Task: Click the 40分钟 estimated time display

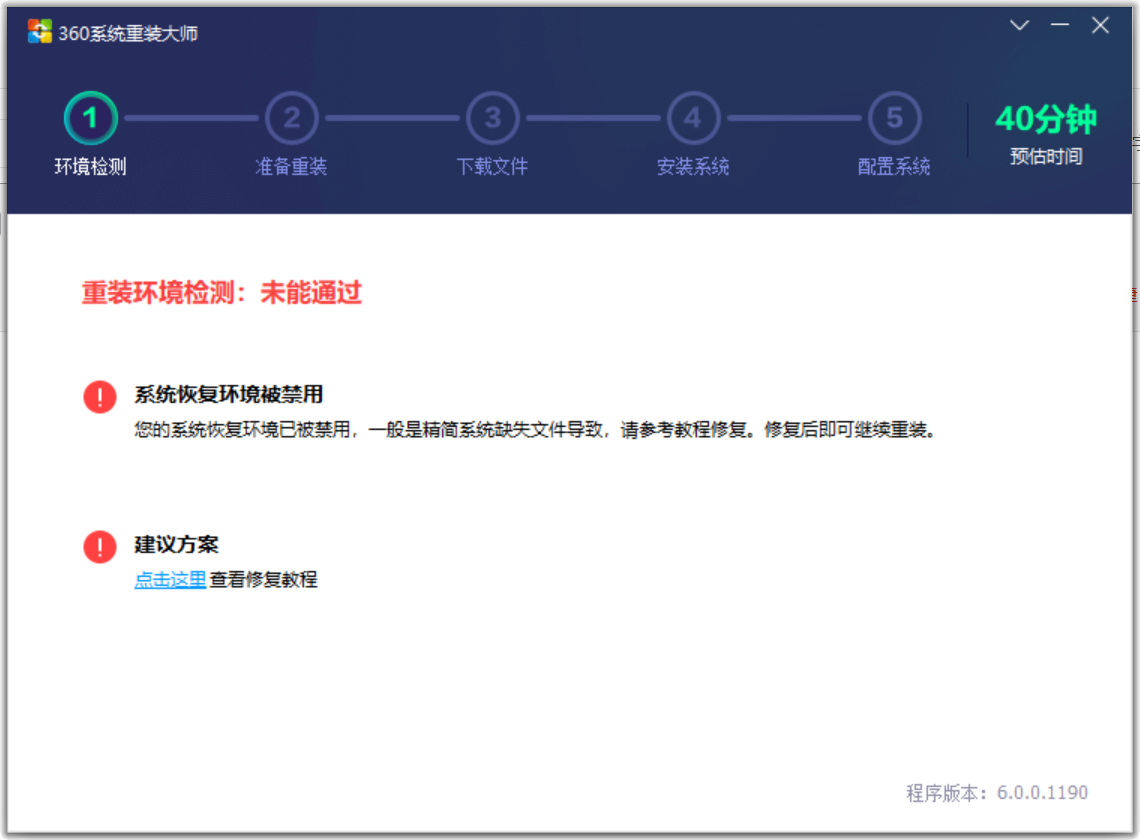Action: pyautogui.click(x=1046, y=120)
